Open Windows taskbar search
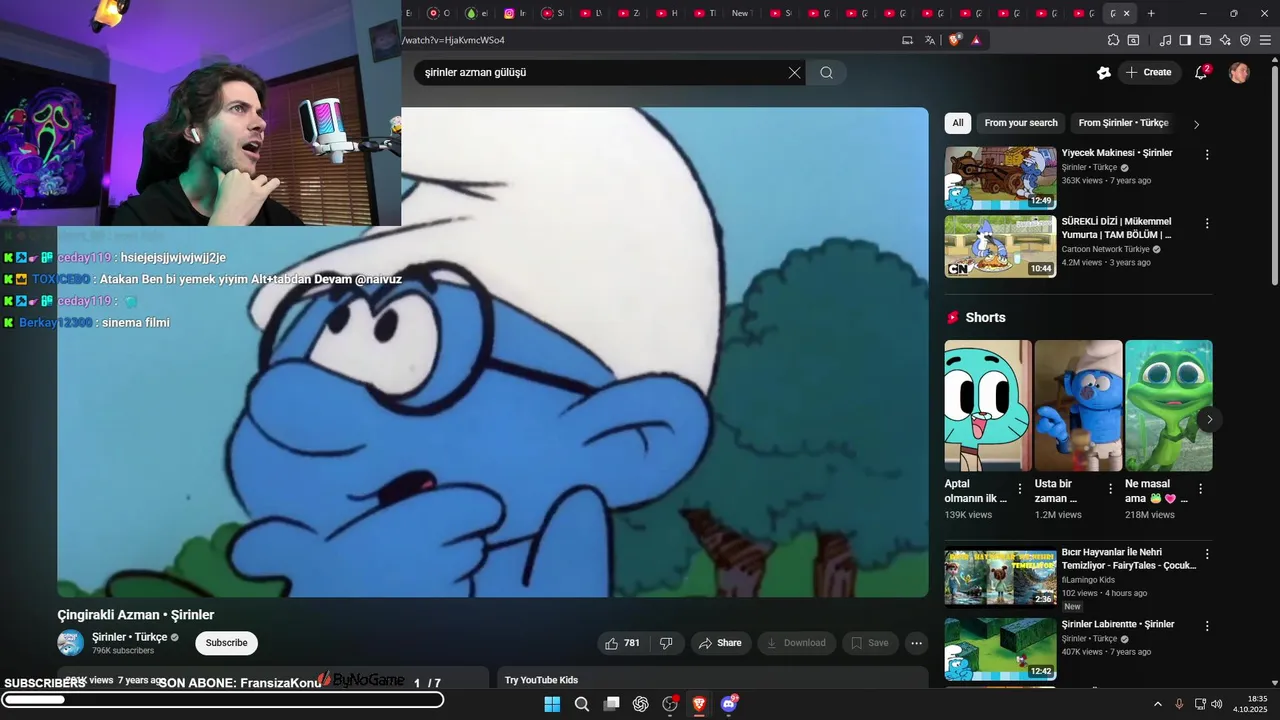This screenshot has width=1280, height=720. pos(582,704)
